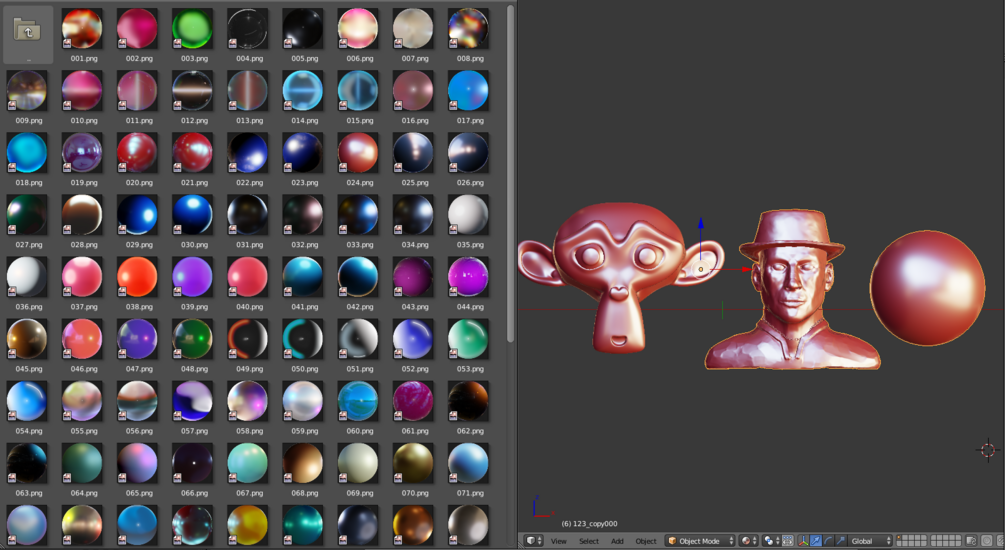
Task: Select magenta matcap 044.png
Action: coord(468,277)
